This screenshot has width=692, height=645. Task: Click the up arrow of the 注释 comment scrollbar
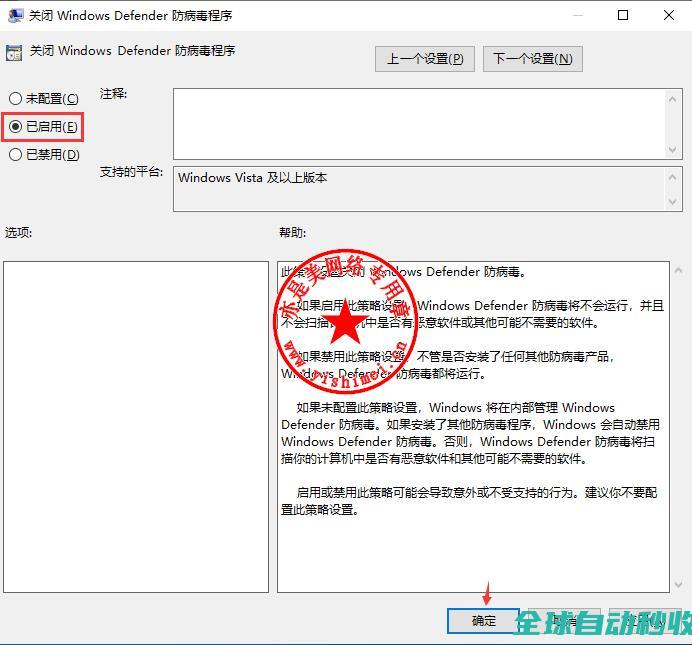673,98
